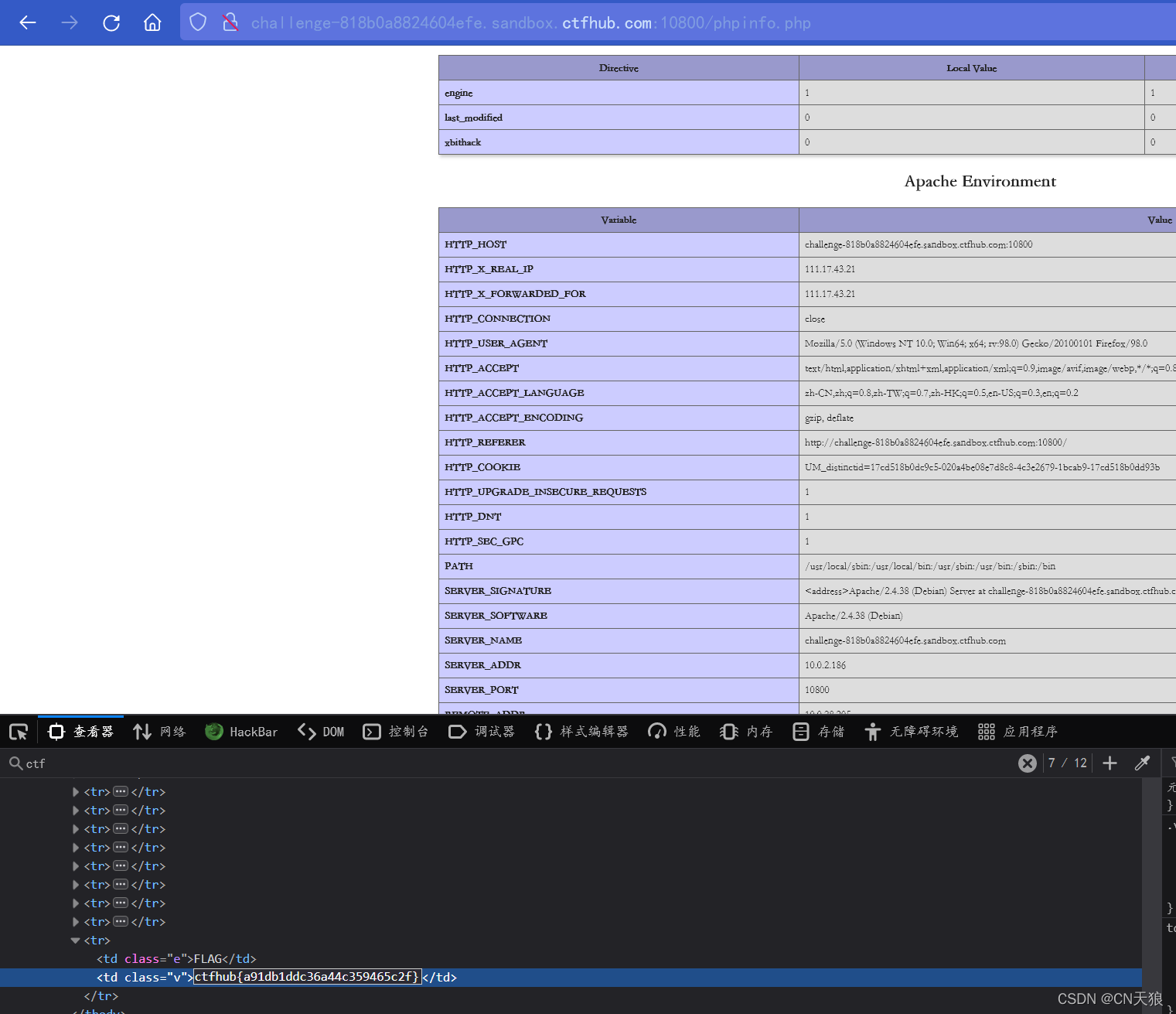Reload the page with the refresh icon
Viewport: 1176px width, 1014px height.
[x=111, y=22]
